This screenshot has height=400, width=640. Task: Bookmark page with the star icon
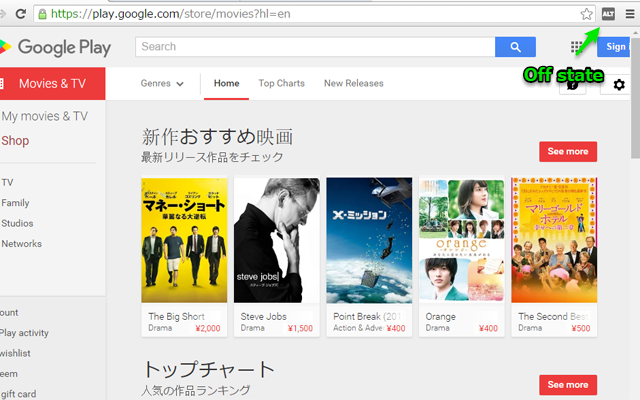click(x=587, y=14)
